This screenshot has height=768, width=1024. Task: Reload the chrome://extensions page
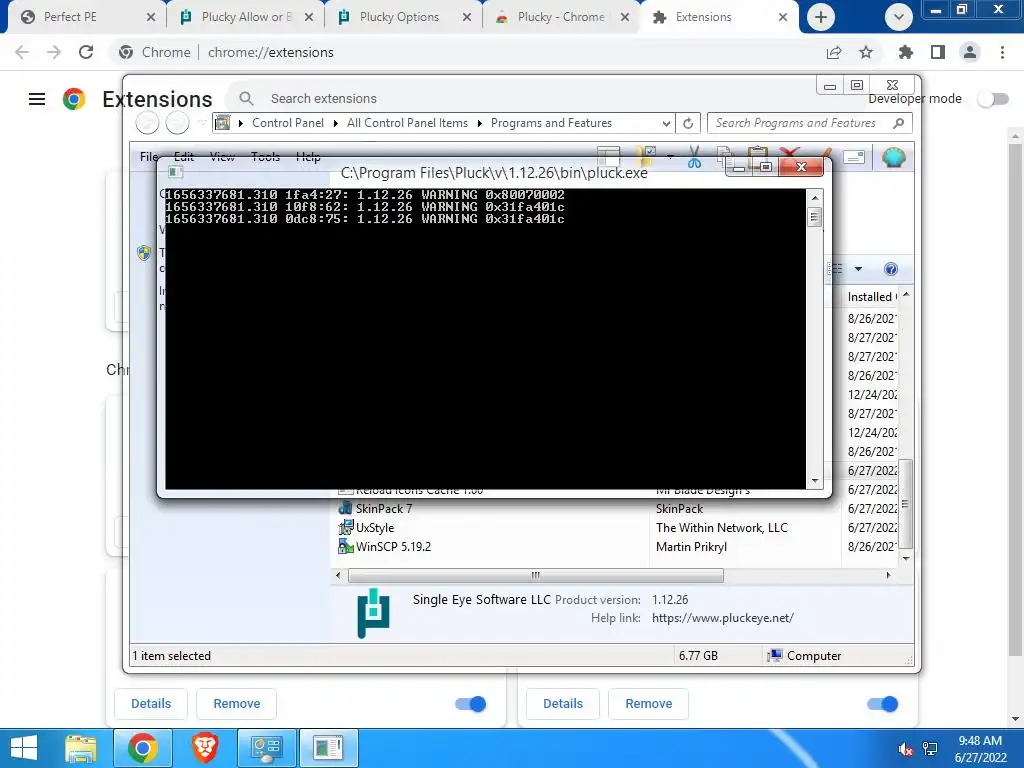tap(86, 52)
